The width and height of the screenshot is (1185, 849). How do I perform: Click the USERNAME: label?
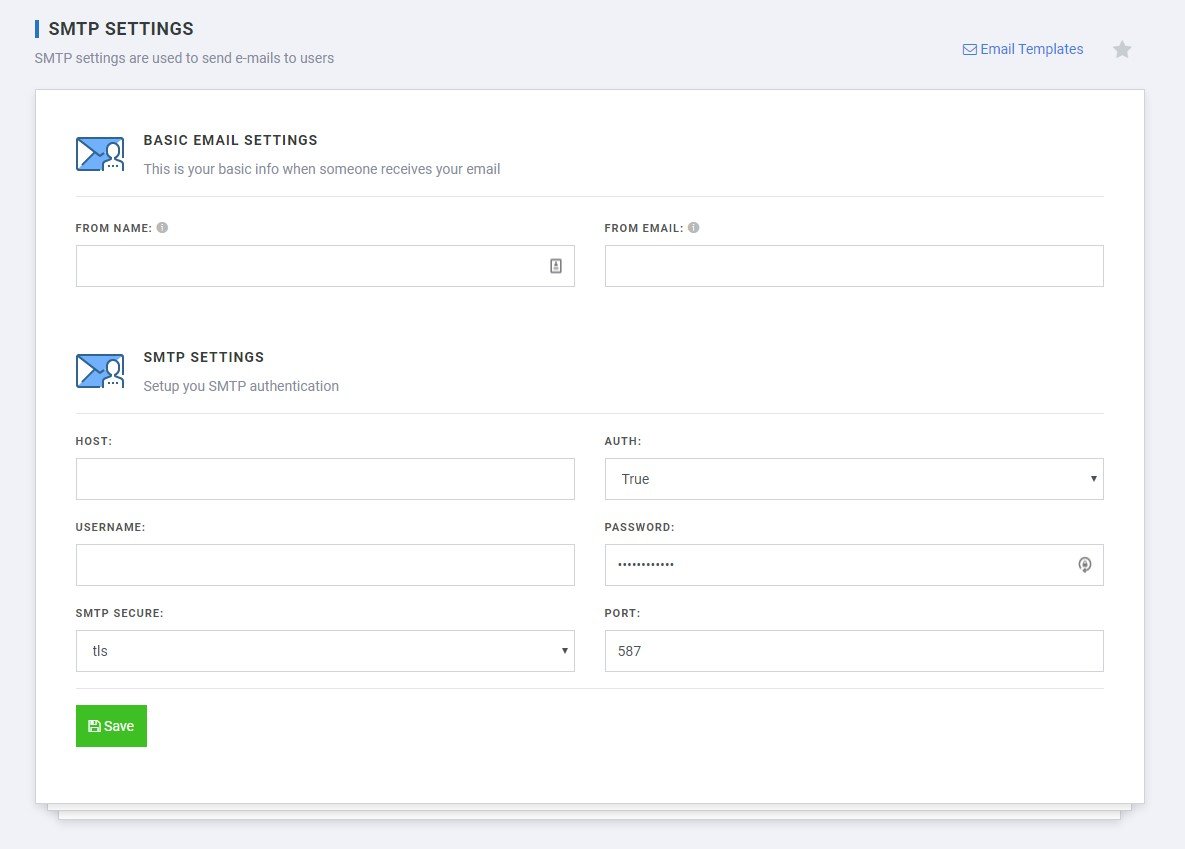click(110, 527)
